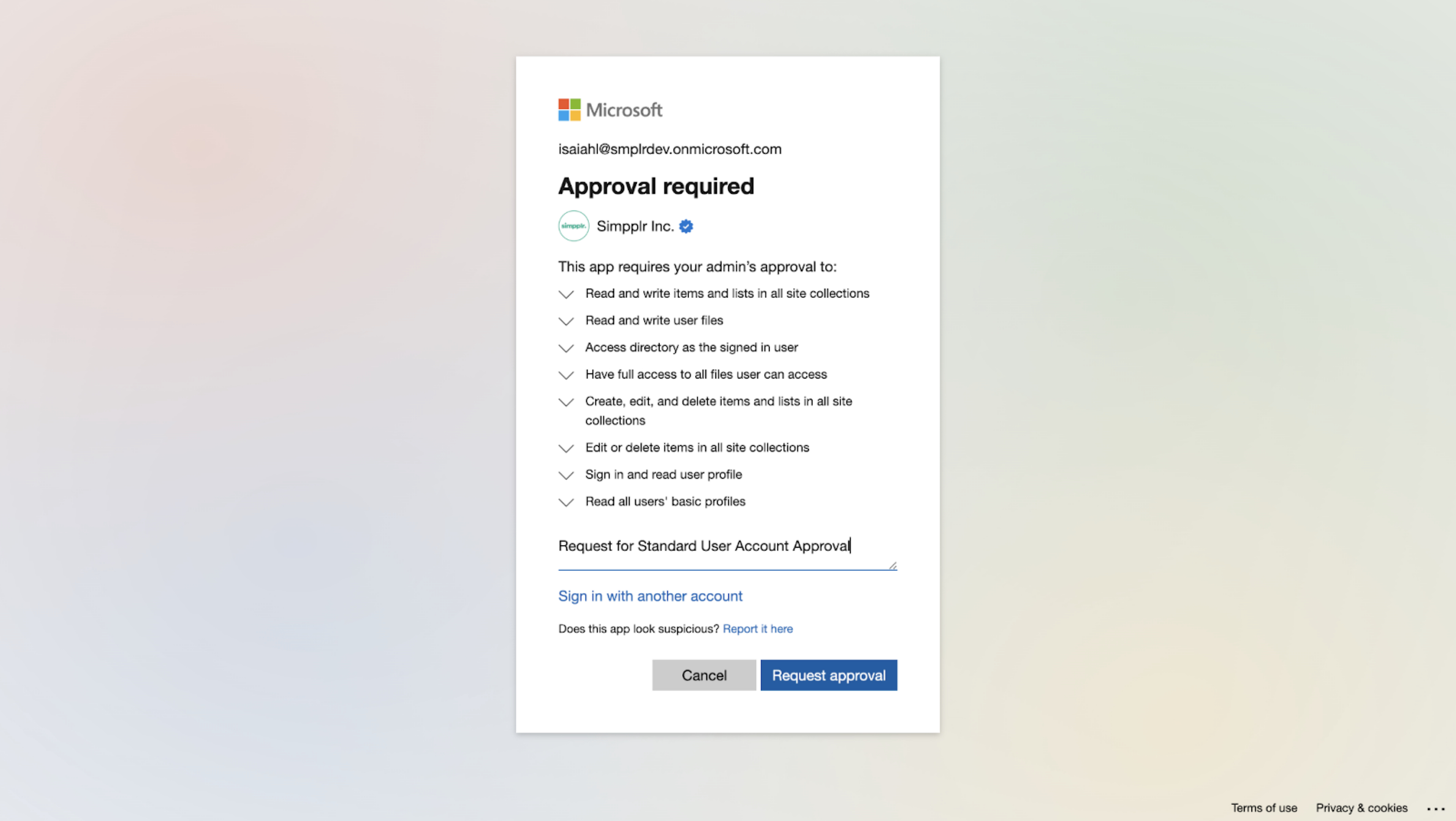The image size is (1456, 821).
Task: Expand 'Read and write items and lists' permission
Action: pos(566,294)
